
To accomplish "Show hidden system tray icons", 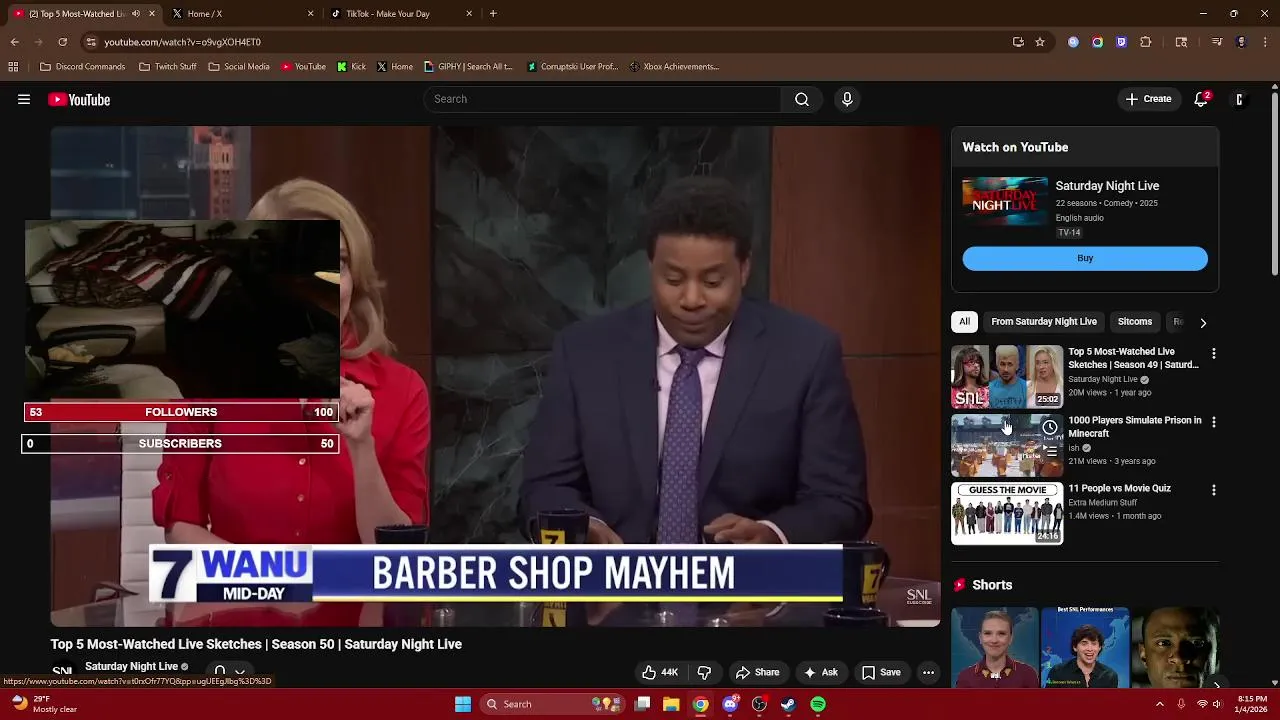I will point(1160,704).
